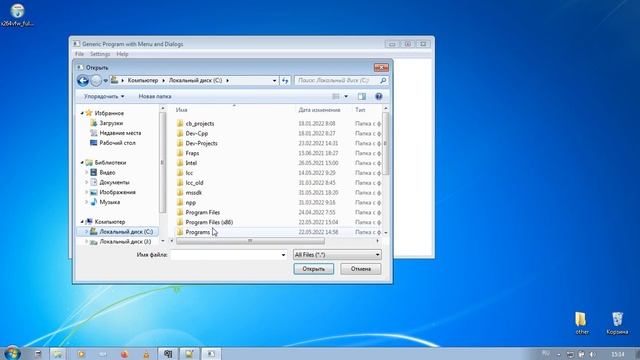This screenshot has height=360, width=640.
Task: Collapse the Избранное group
Action: point(82,113)
